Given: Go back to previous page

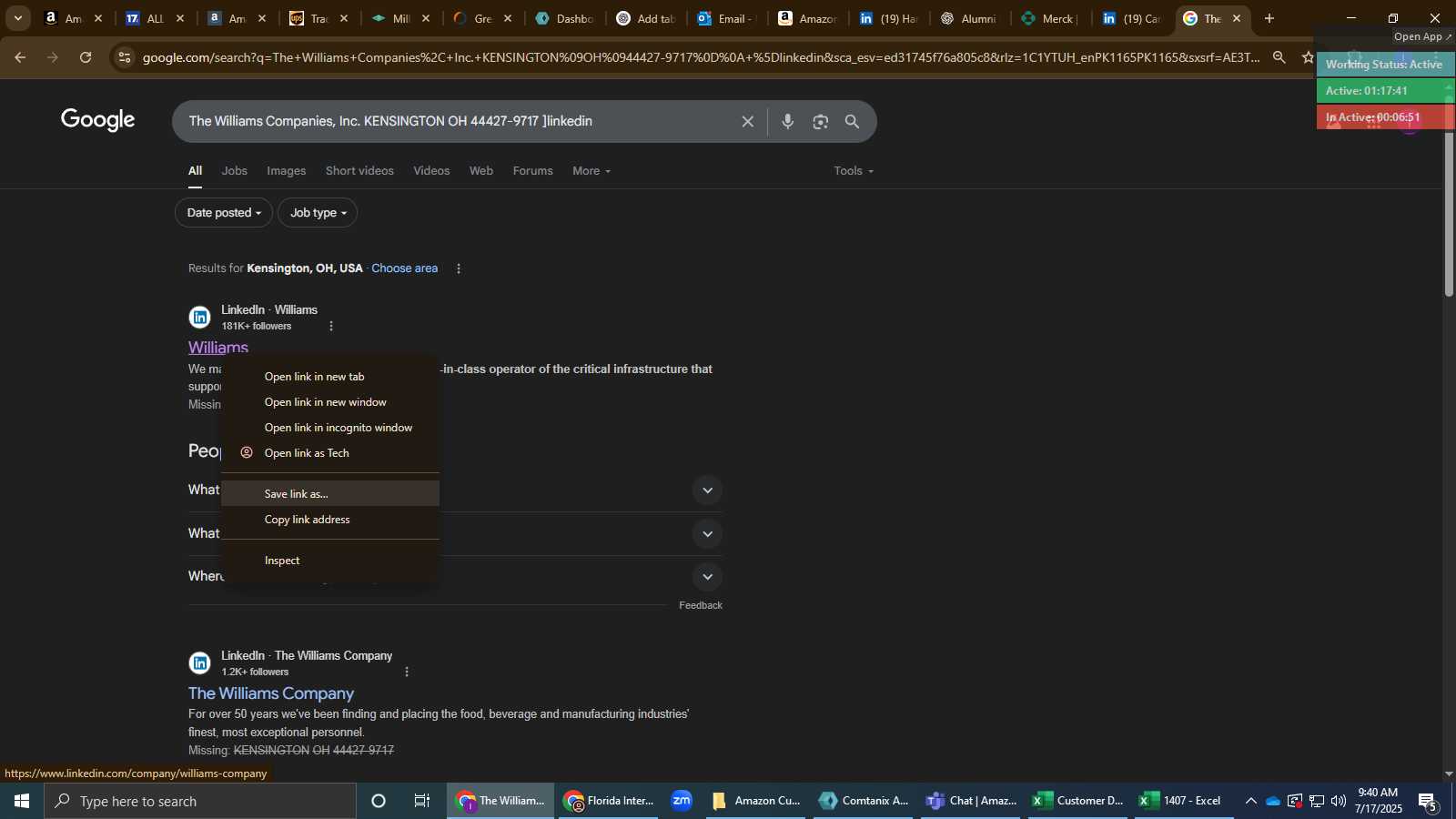Looking at the screenshot, I should pos(20,57).
